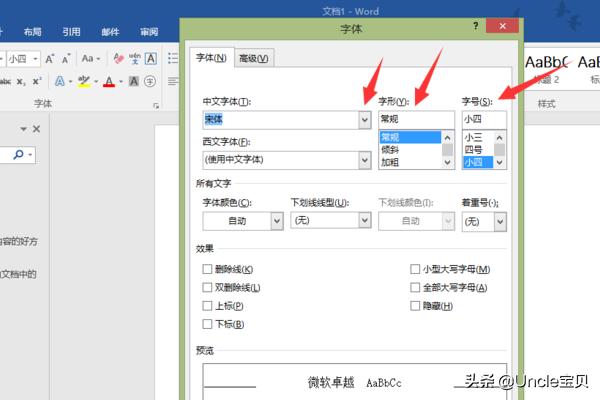This screenshot has width=600, height=400.
Task: Expand the 西文字体 font dropdown
Action: click(x=364, y=159)
